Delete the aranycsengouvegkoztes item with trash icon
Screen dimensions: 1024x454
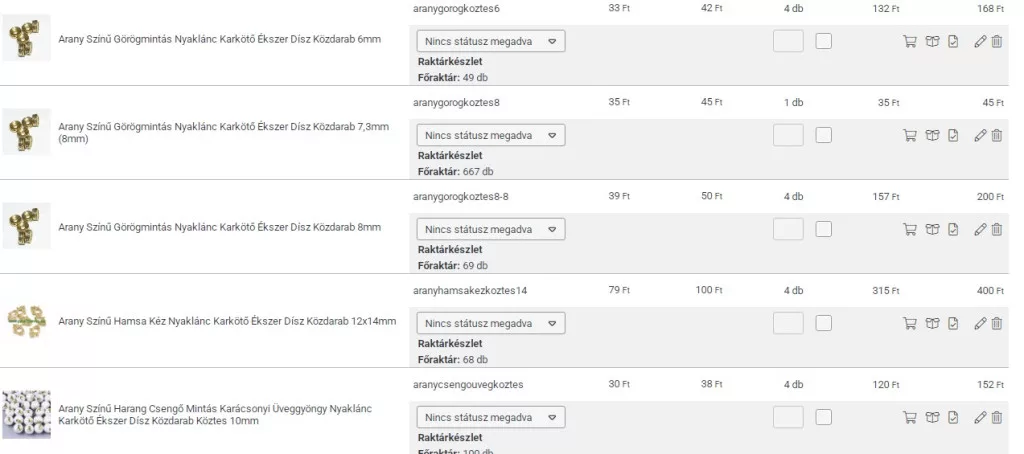[997, 417]
